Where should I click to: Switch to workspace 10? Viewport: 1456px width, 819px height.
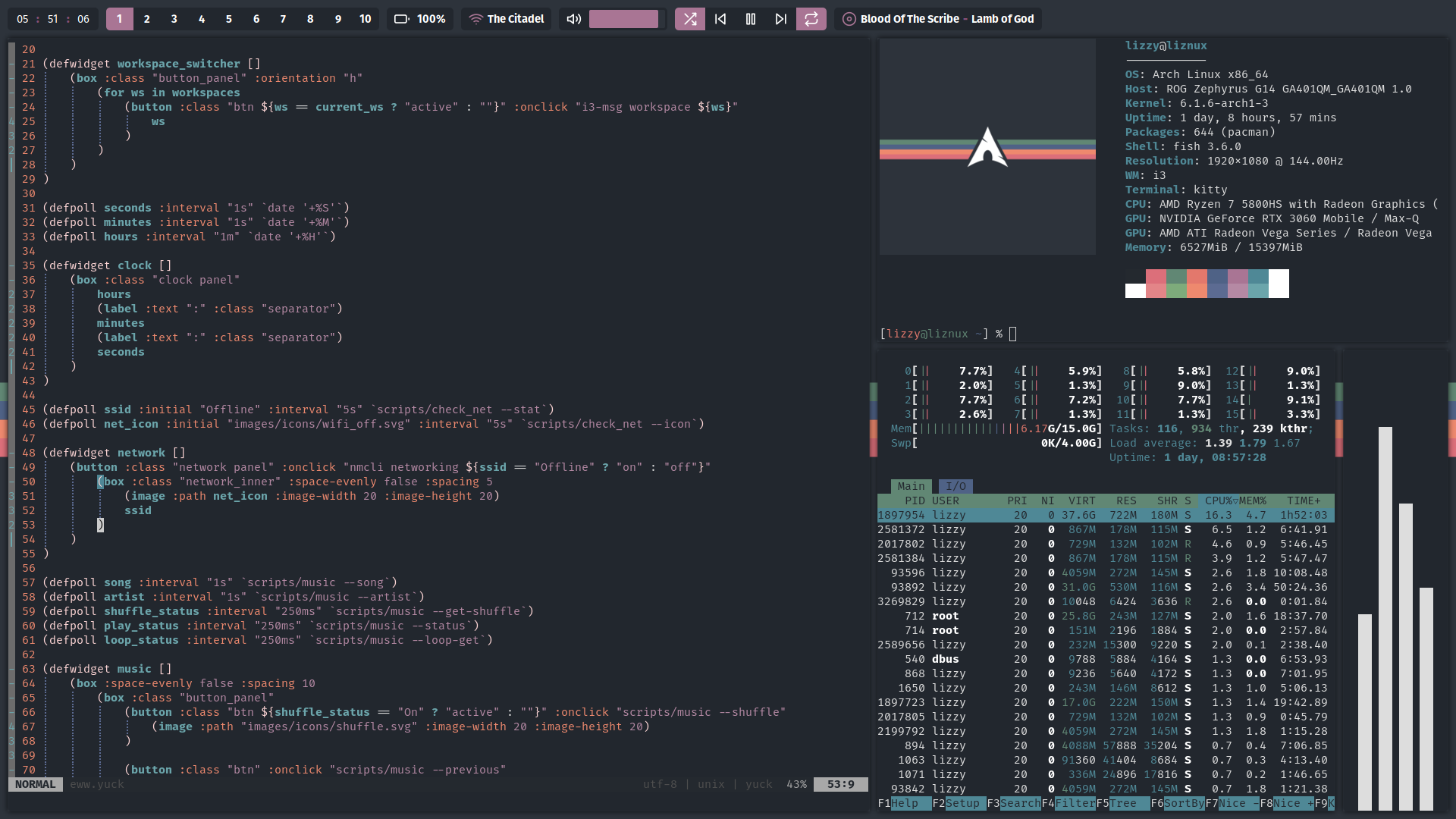coord(365,19)
